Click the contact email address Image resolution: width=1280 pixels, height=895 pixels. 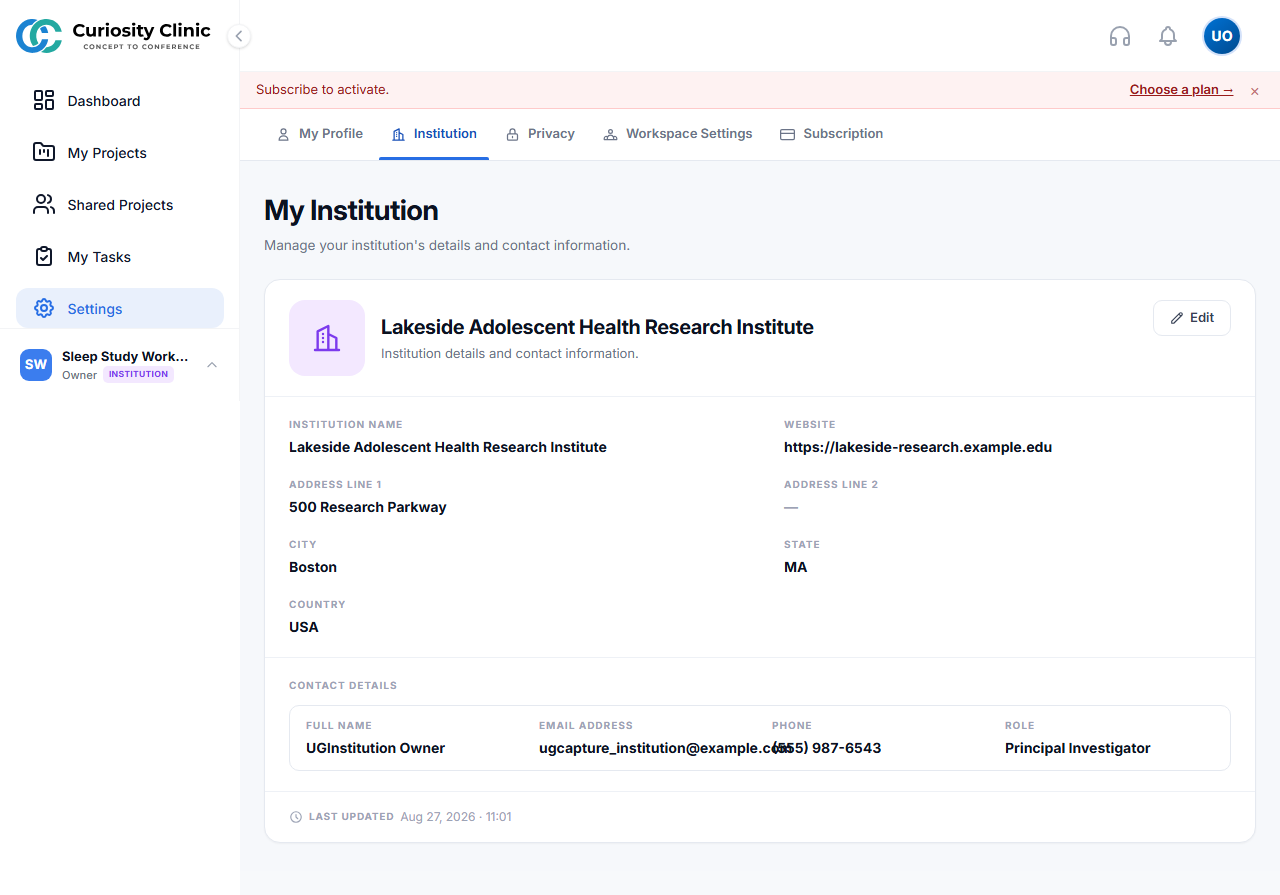(x=665, y=748)
